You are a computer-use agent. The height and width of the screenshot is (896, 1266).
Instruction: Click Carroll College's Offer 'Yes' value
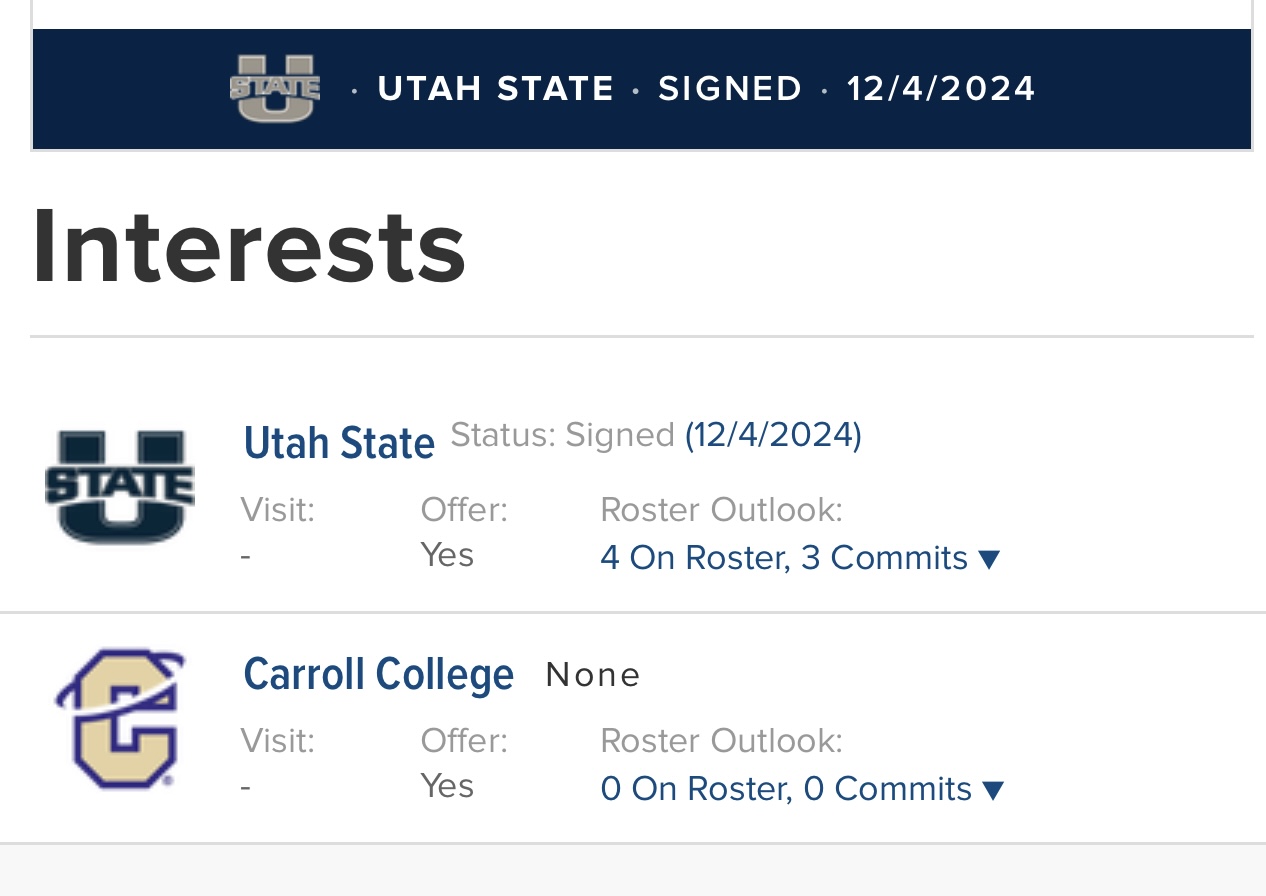tap(447, 785)
